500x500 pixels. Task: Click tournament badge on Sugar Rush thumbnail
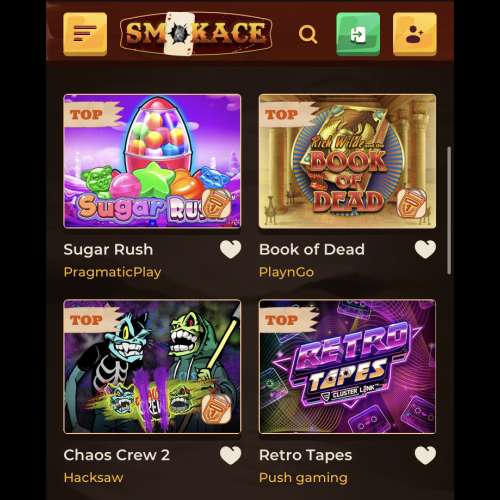[217, 204]
